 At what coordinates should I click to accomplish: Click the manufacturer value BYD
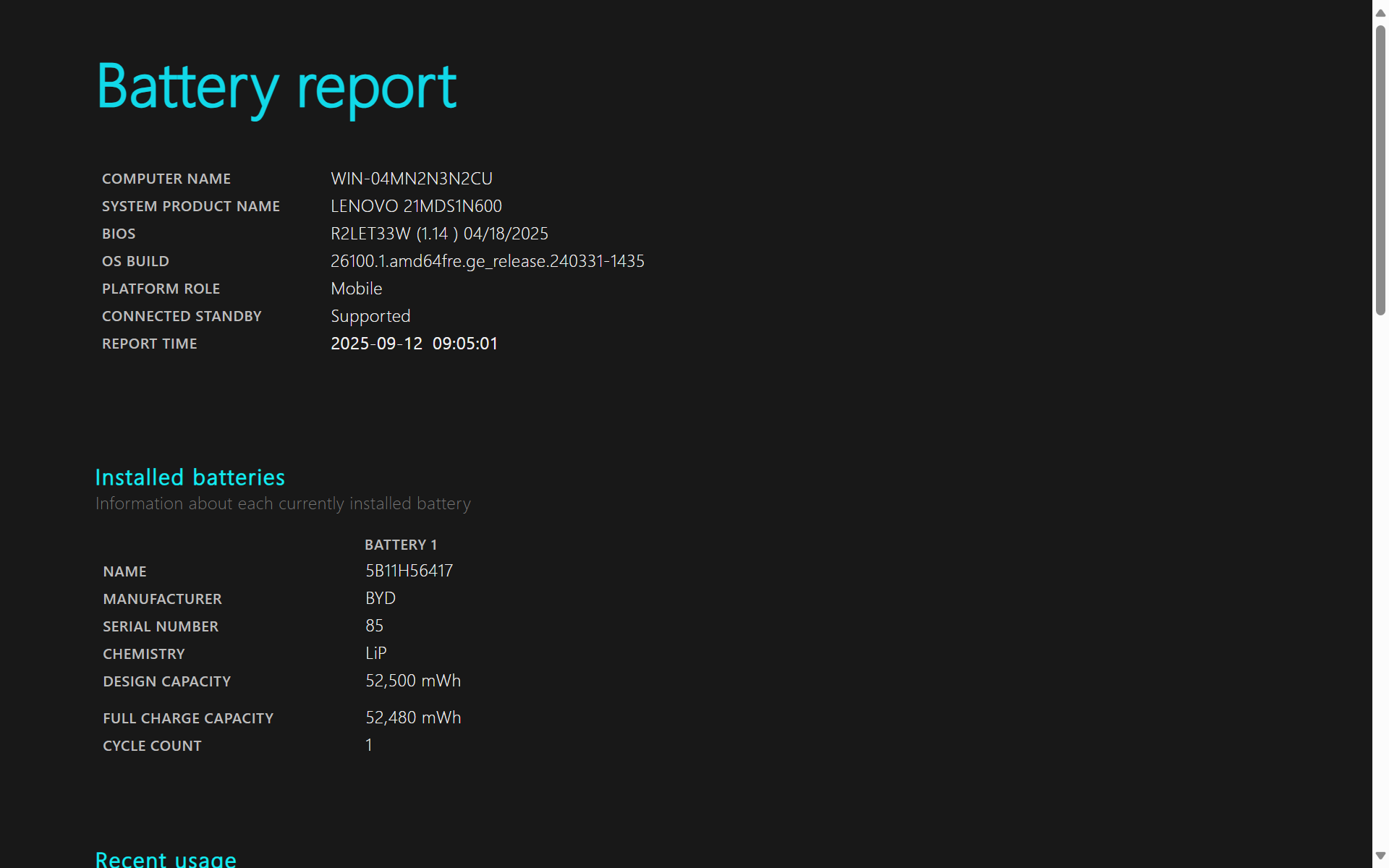380,598
